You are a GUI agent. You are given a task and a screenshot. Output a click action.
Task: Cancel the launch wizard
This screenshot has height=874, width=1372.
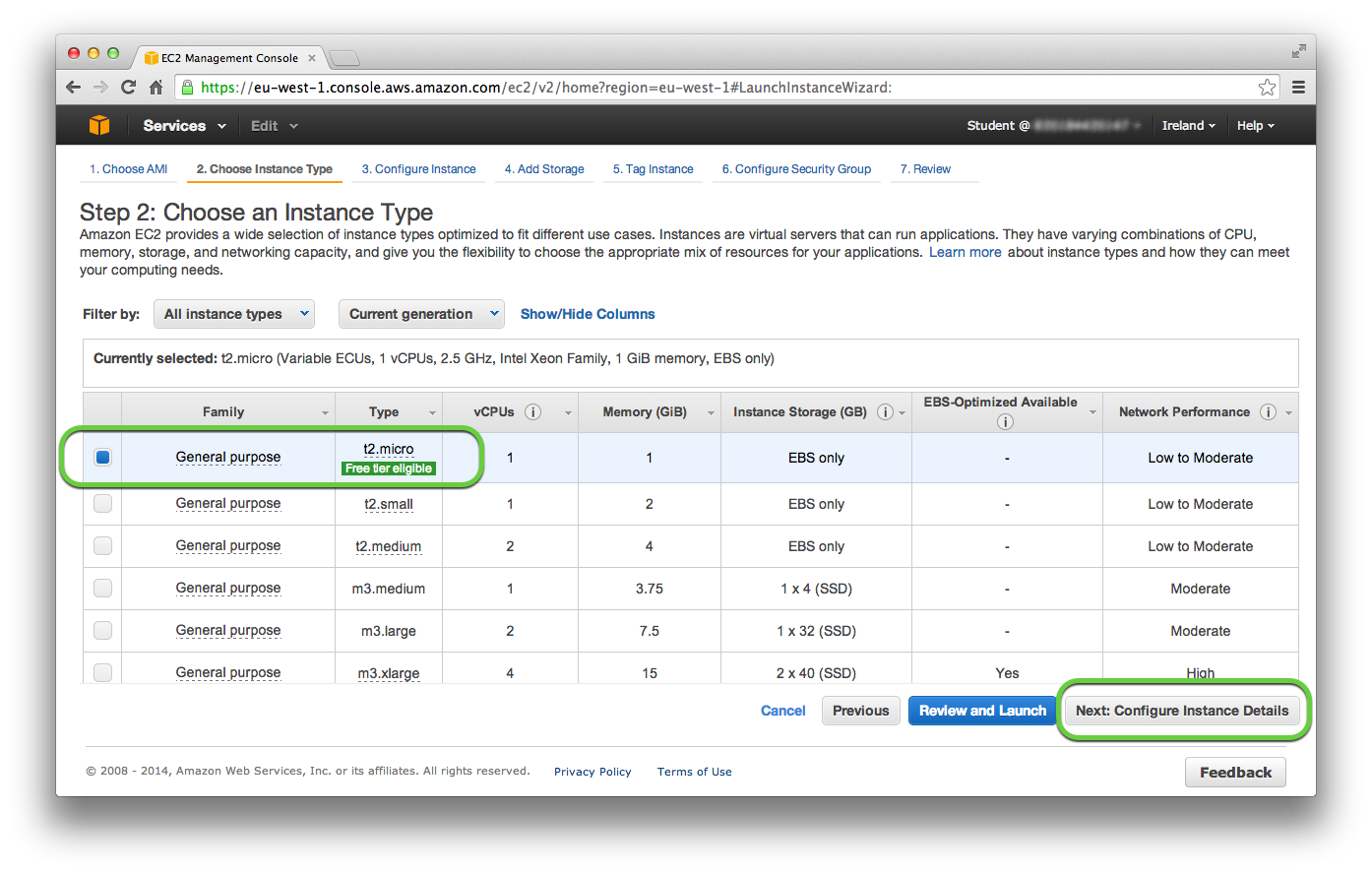point(782,711)
